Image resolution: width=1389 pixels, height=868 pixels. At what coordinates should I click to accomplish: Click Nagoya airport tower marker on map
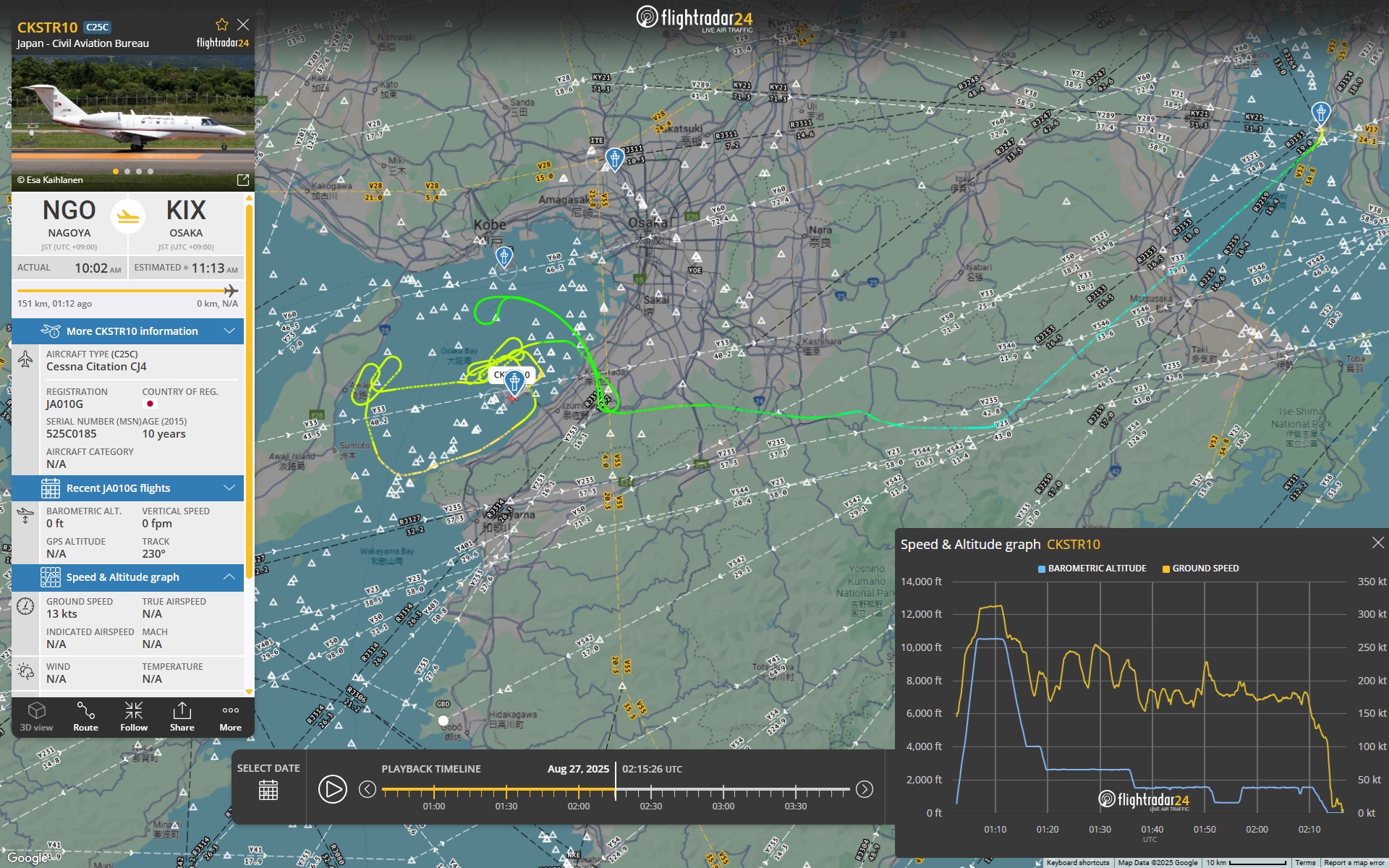1321,113
